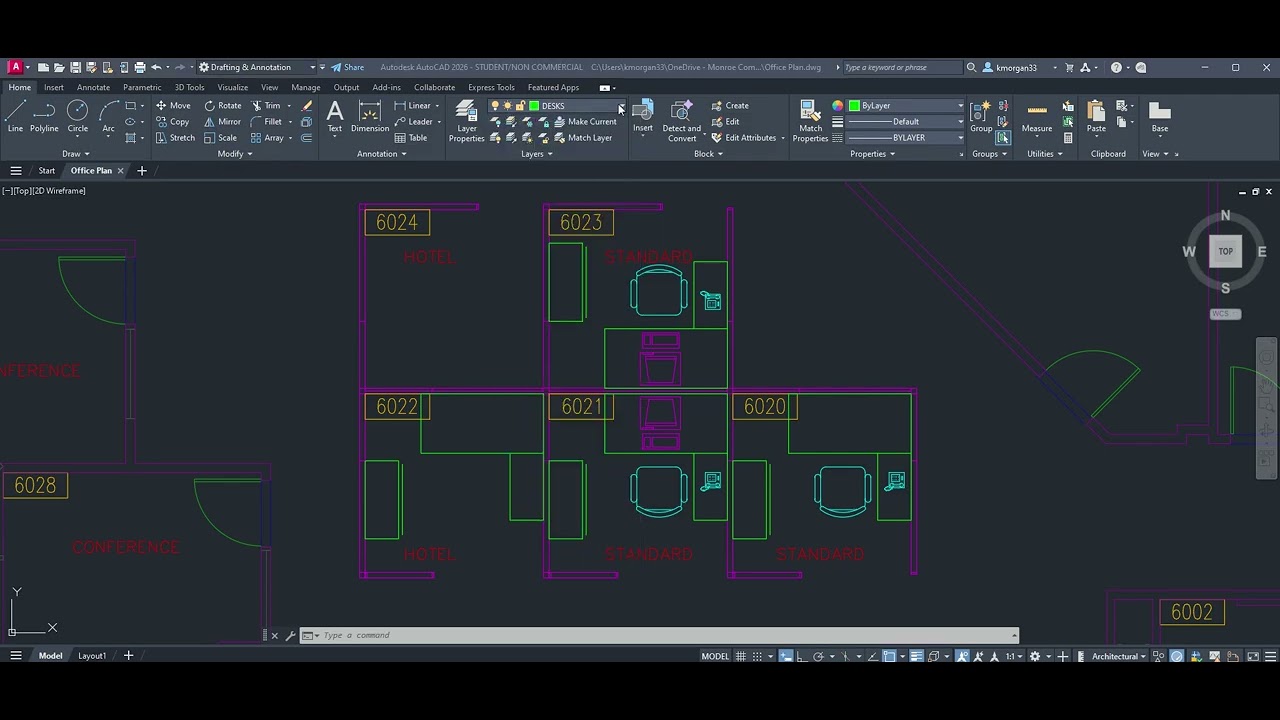Toggle the DESKS layer lightbulb on/off

495,106
